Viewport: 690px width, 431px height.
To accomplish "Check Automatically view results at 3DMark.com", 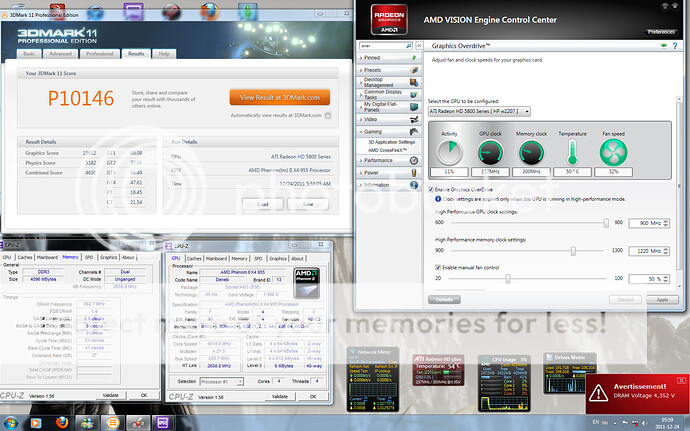I will point(230,115).
